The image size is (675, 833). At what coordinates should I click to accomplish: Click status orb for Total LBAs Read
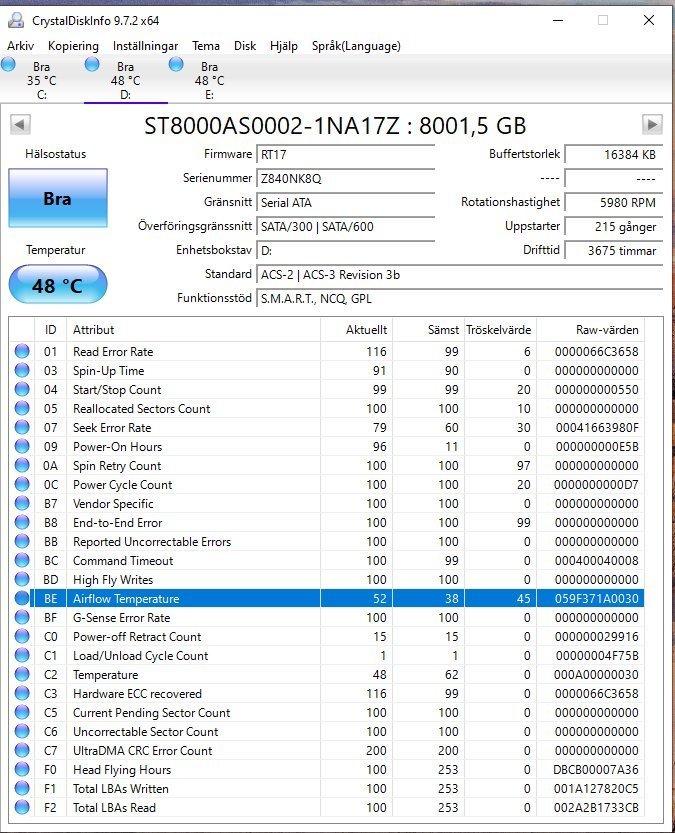[x=22, y=808]
